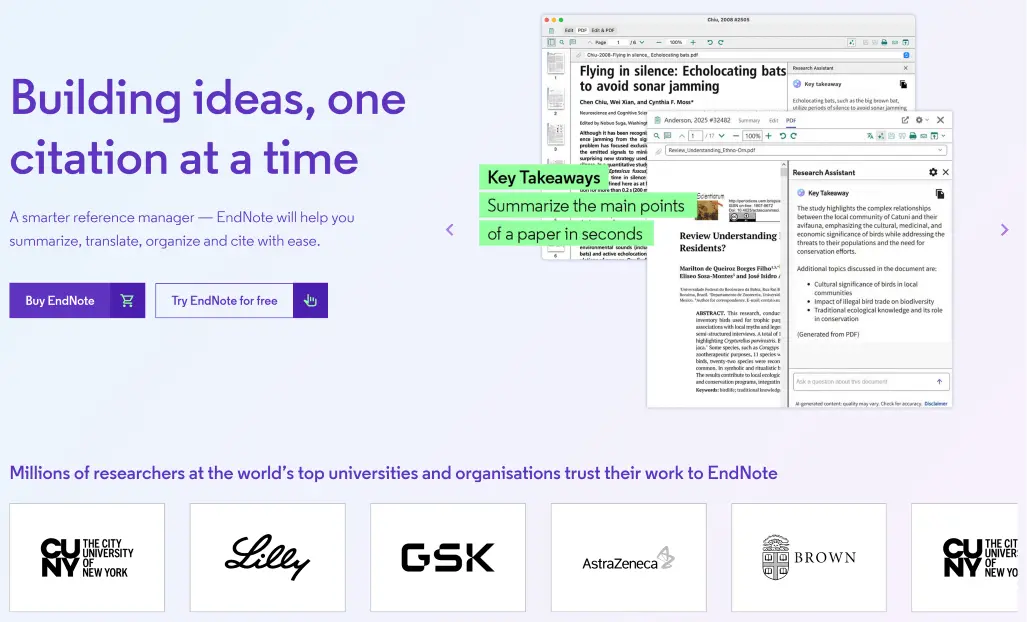Go to next page in Anderson PDF
The width and height of the screenshot is (1027, 622).
[722, 136]
